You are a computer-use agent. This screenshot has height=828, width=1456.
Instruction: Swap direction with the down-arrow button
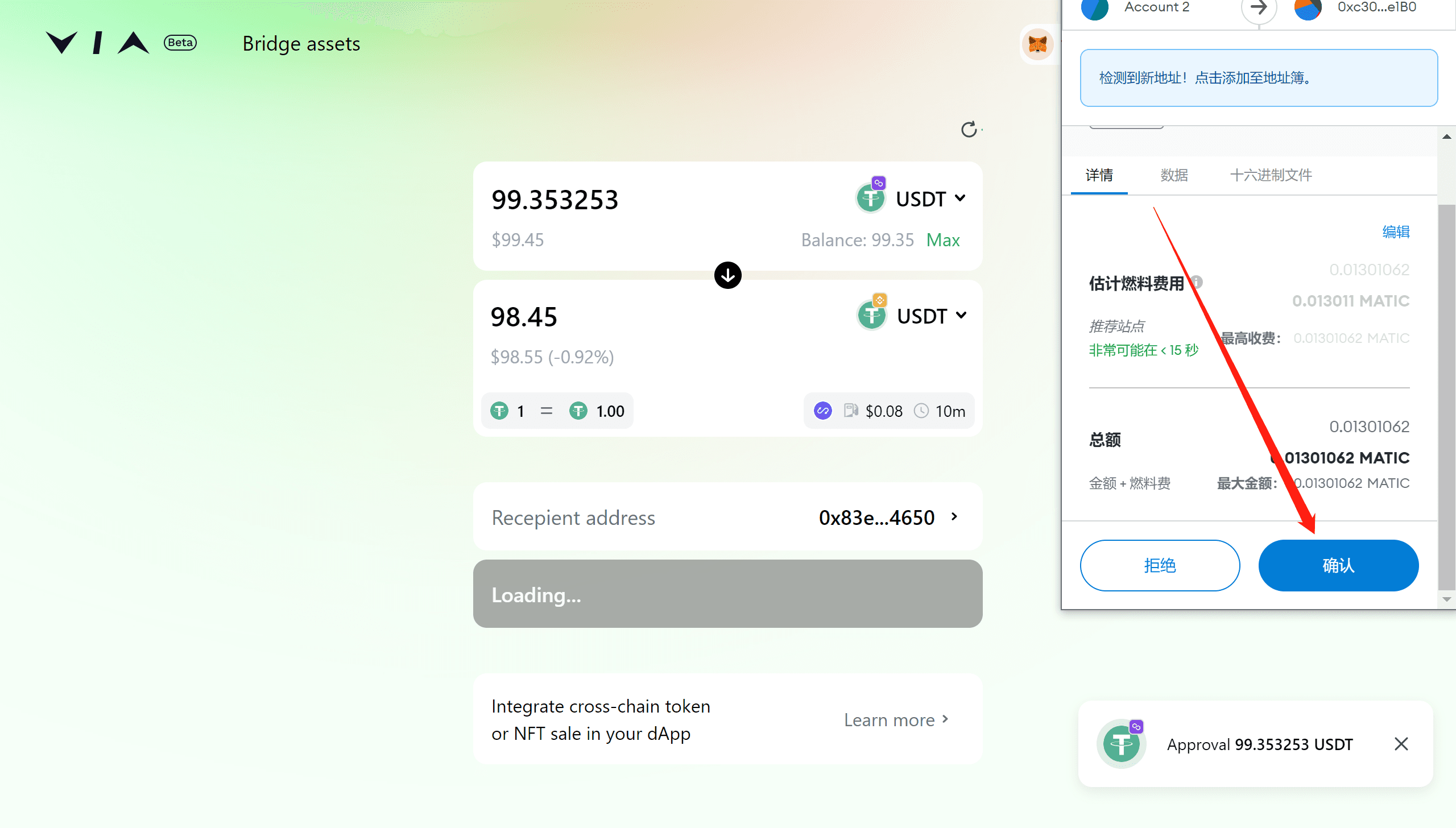728,275
